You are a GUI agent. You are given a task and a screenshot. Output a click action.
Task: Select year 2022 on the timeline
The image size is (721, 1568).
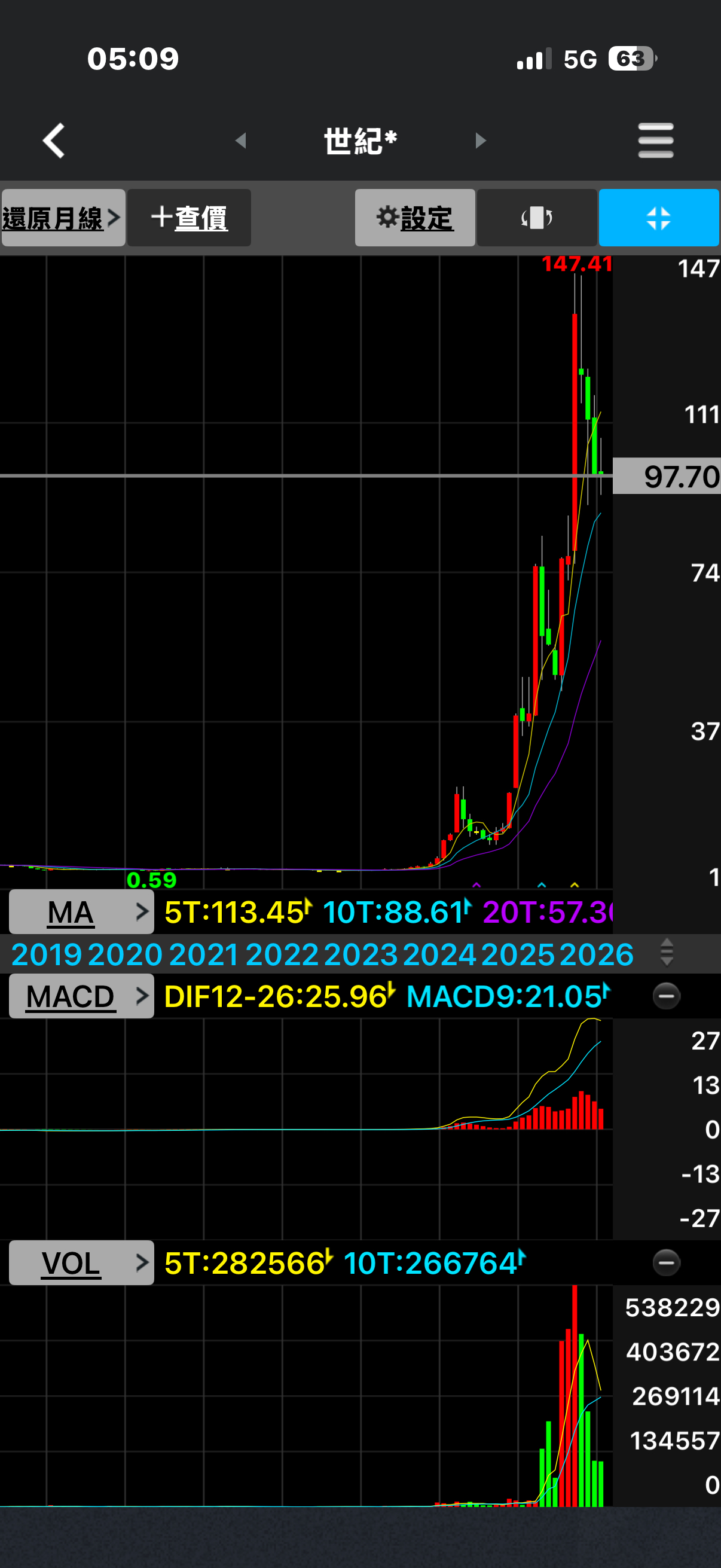[282, 954]
